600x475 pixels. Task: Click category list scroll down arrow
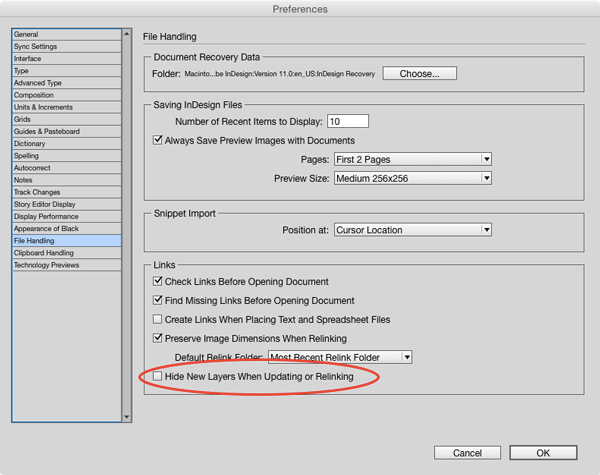tap(127, 417)
